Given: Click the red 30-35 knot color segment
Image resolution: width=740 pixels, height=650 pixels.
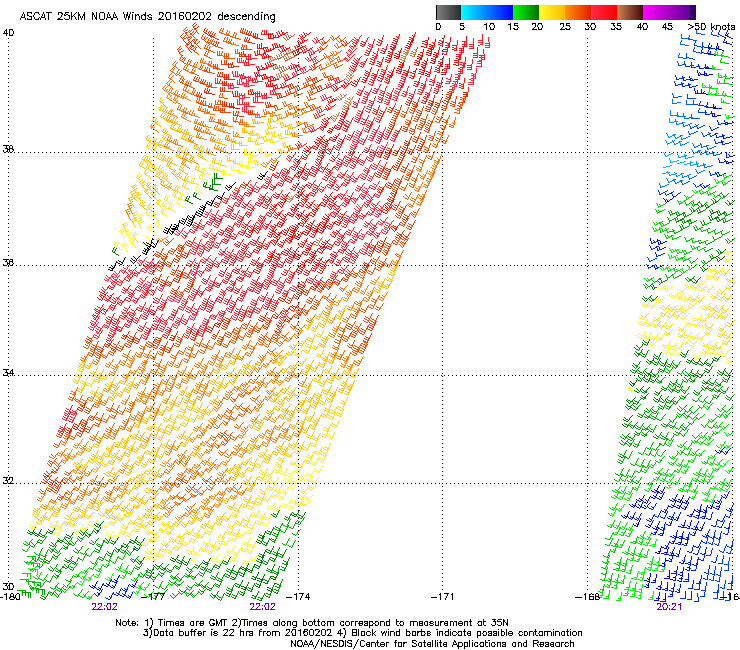Looking at the screenshot, I should pos(604,12).
